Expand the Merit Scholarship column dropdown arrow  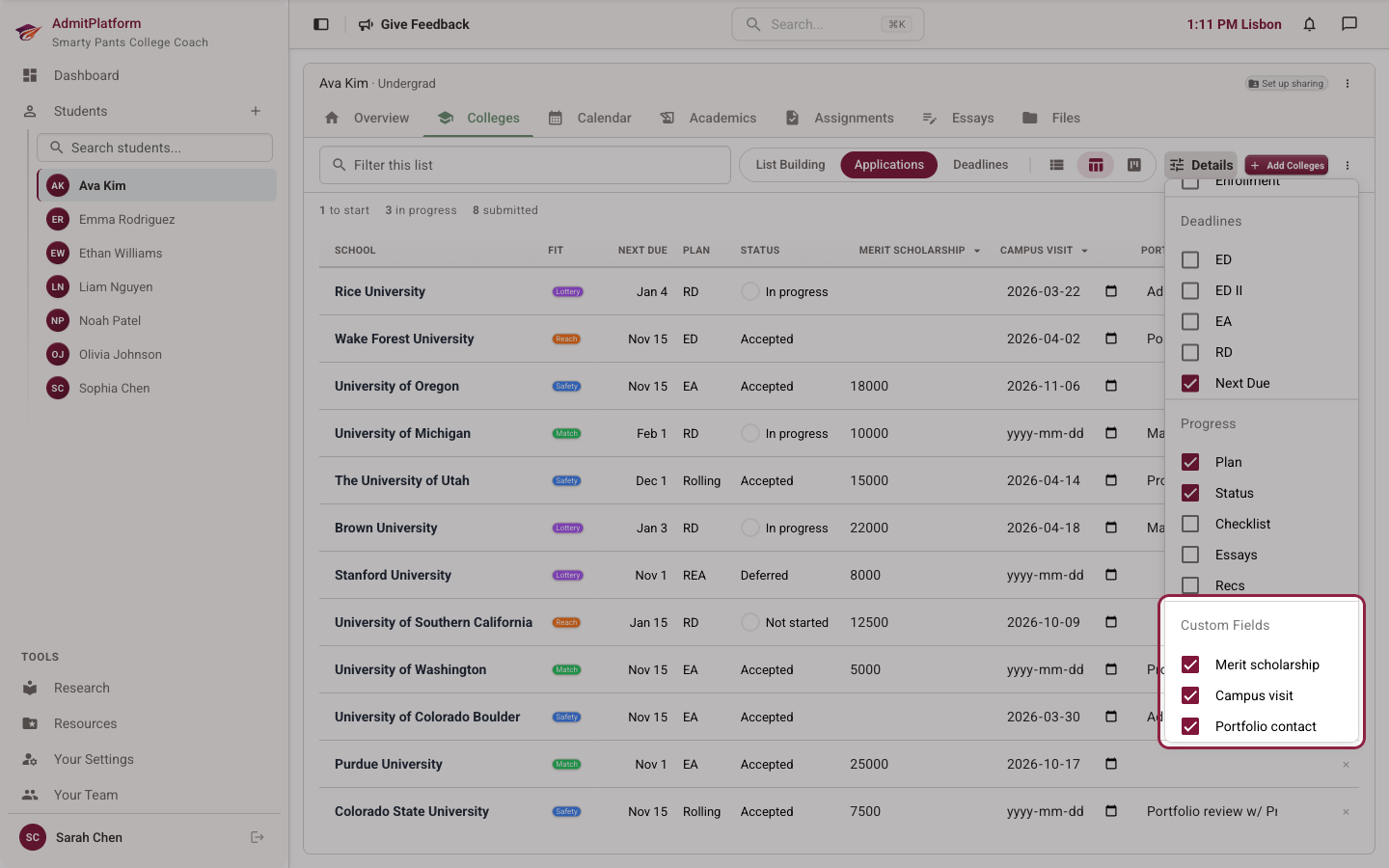976,251
